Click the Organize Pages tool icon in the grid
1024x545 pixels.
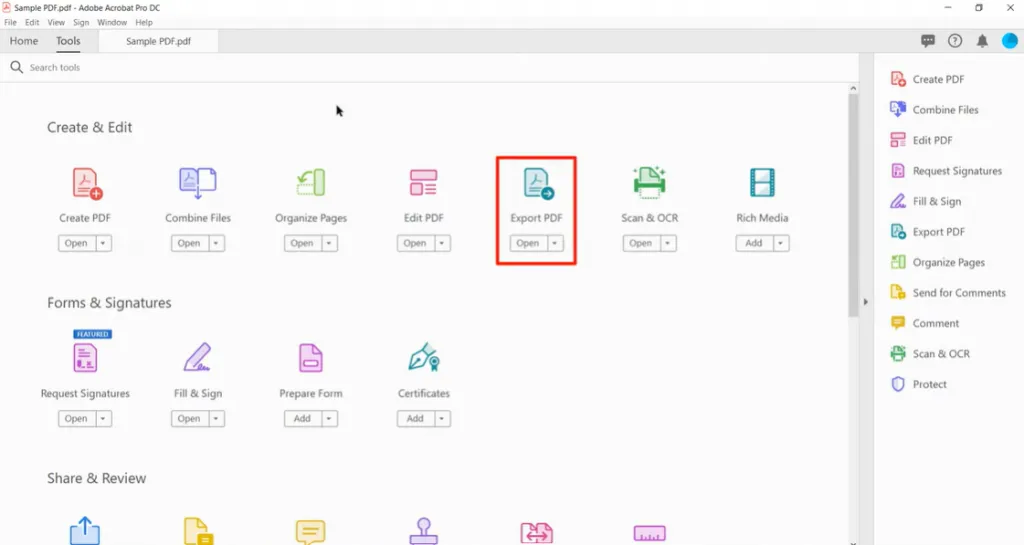(x=311, y=183)
